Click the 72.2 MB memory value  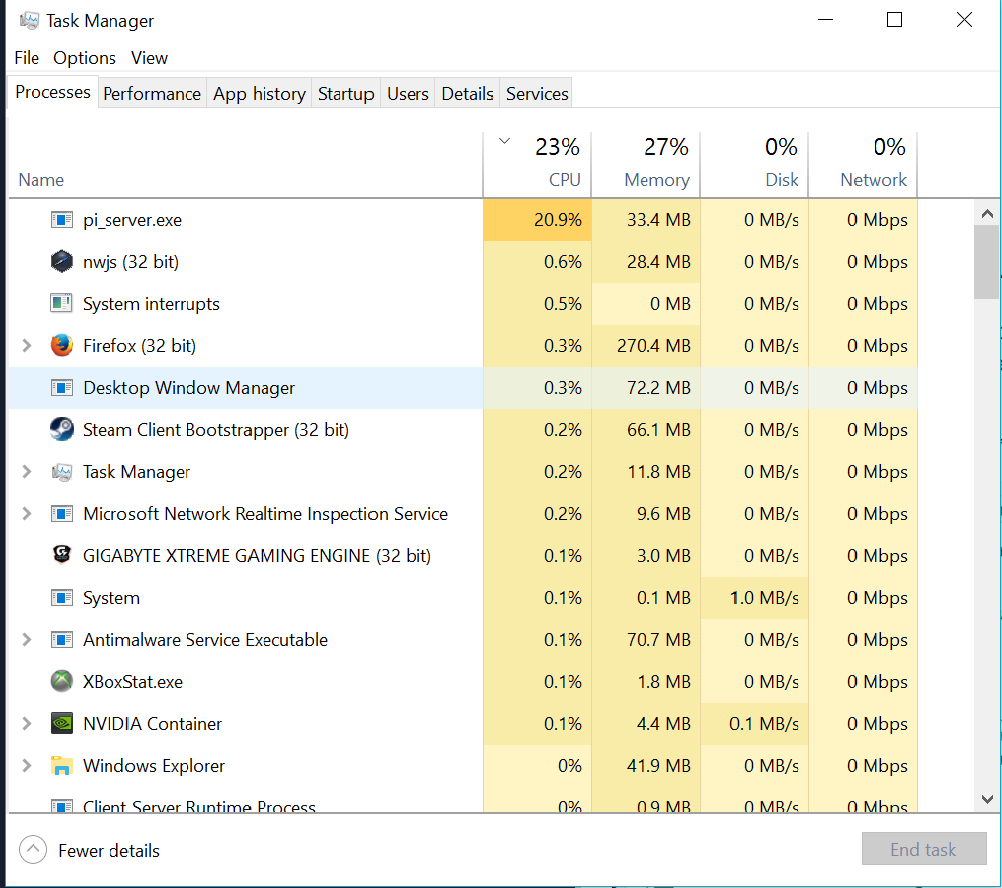(659, 388)
